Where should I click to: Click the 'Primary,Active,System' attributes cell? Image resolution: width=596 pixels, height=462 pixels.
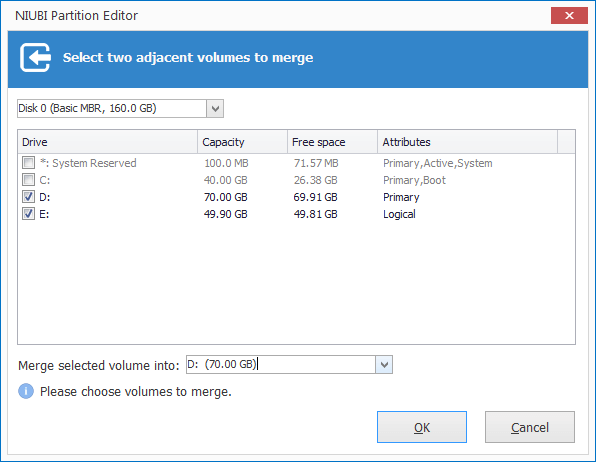(438, 163)
